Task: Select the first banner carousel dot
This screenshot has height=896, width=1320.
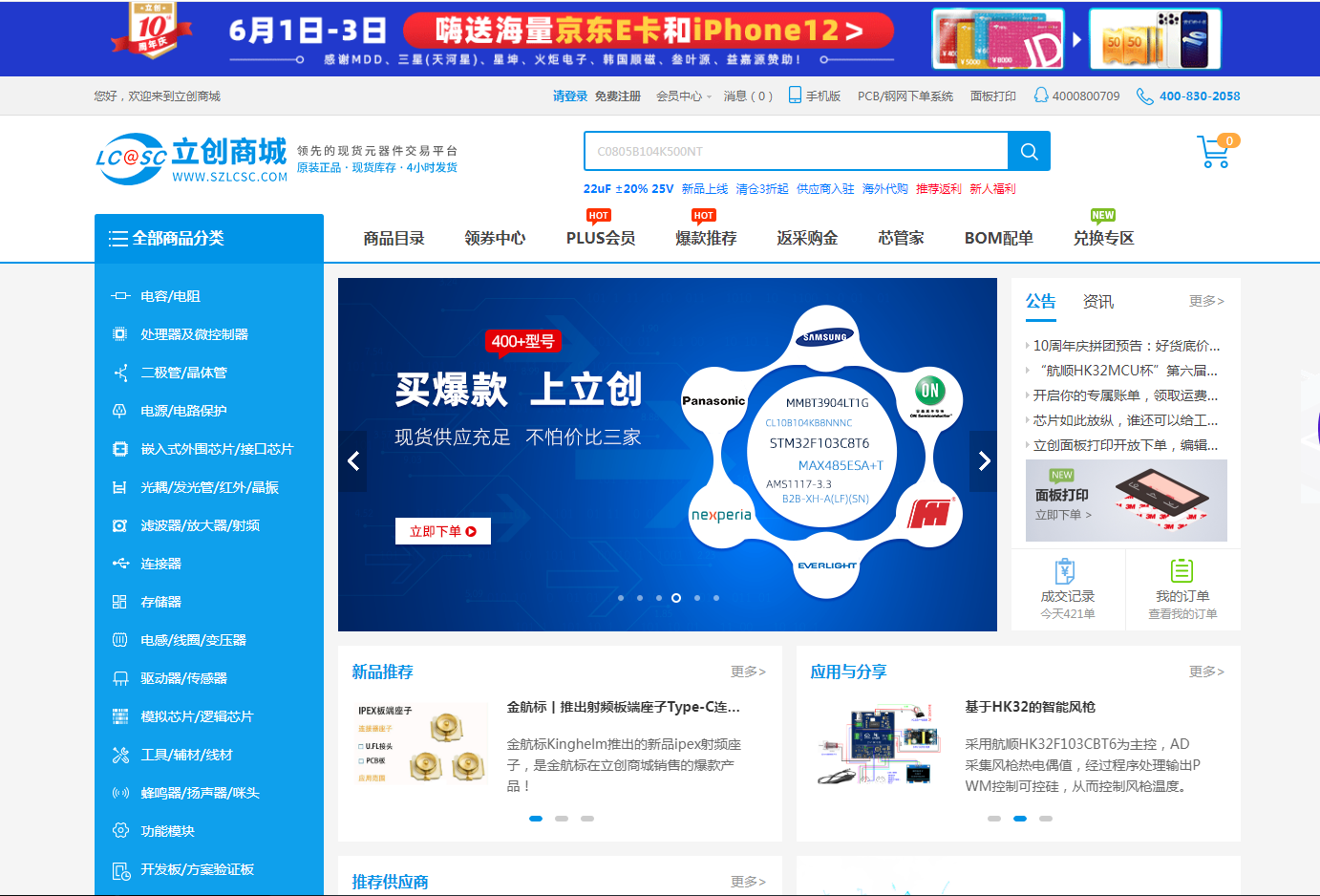Action: [621, 598]
